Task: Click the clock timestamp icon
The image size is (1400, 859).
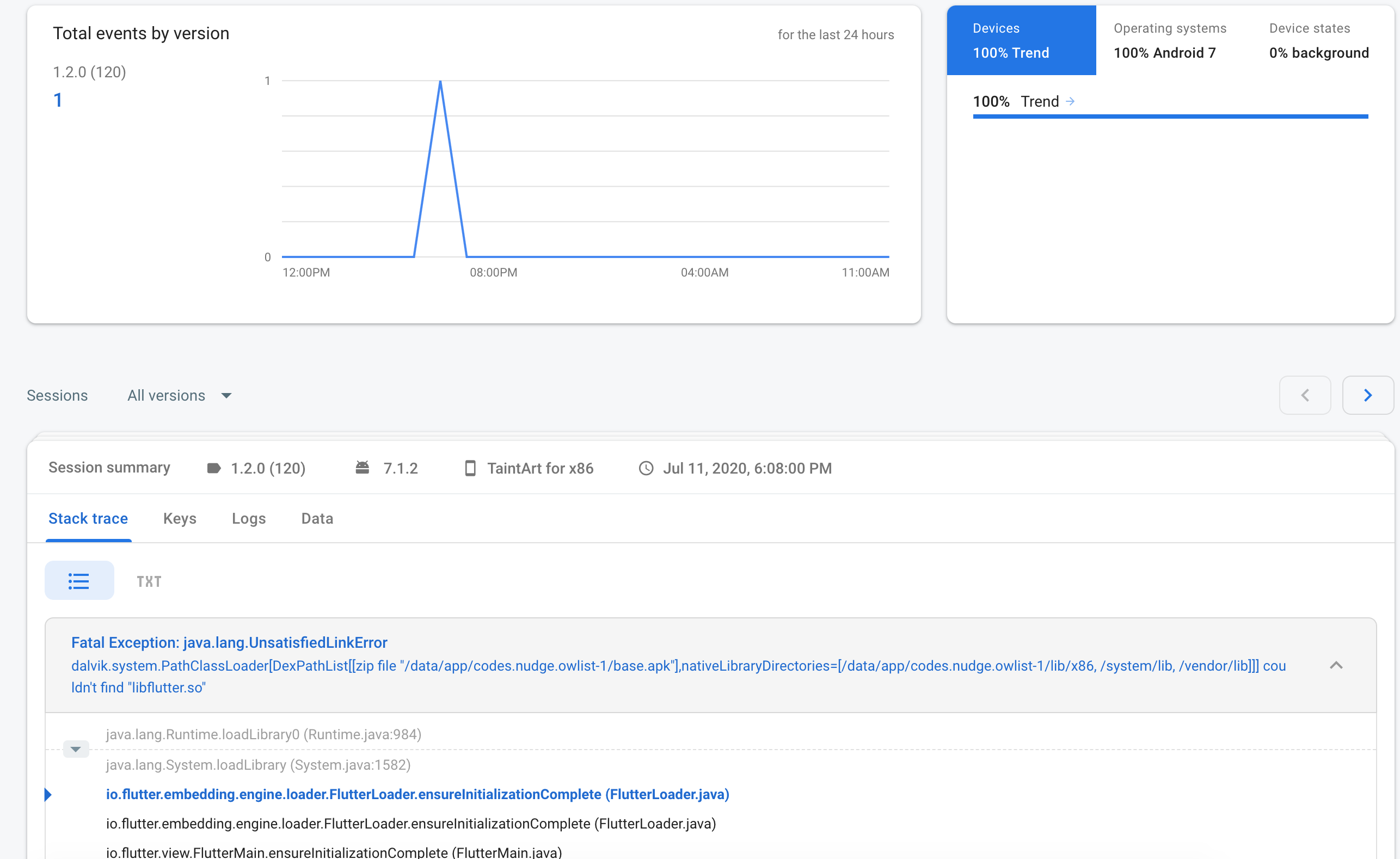Action: pos(646,468)
